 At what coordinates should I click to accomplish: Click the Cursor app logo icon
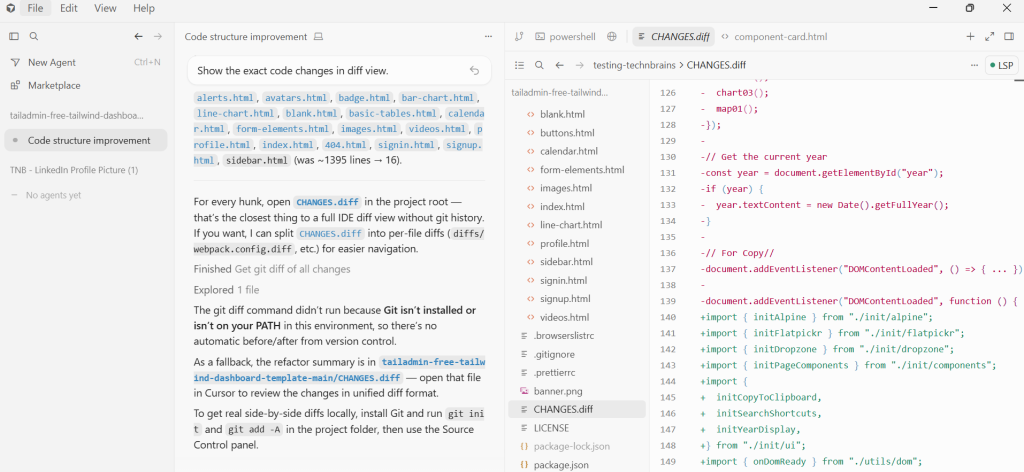[x=10, y=8]
